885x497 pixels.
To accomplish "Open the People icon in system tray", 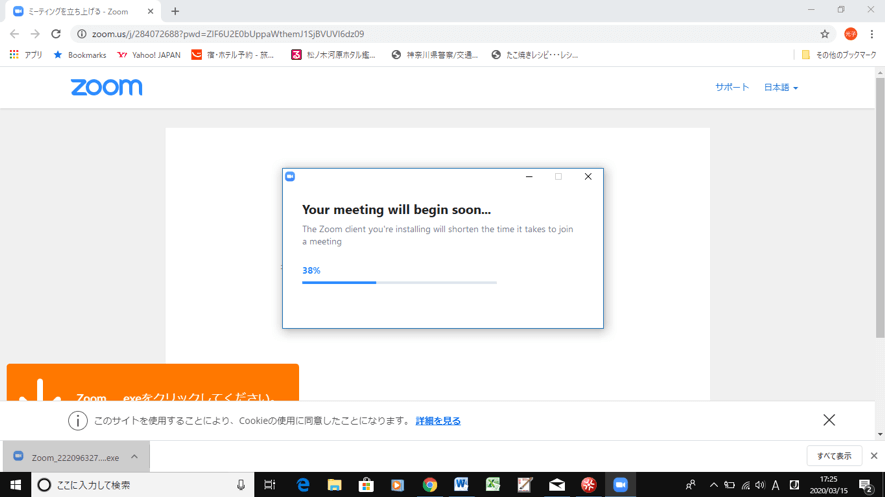I will click(690, 485).
